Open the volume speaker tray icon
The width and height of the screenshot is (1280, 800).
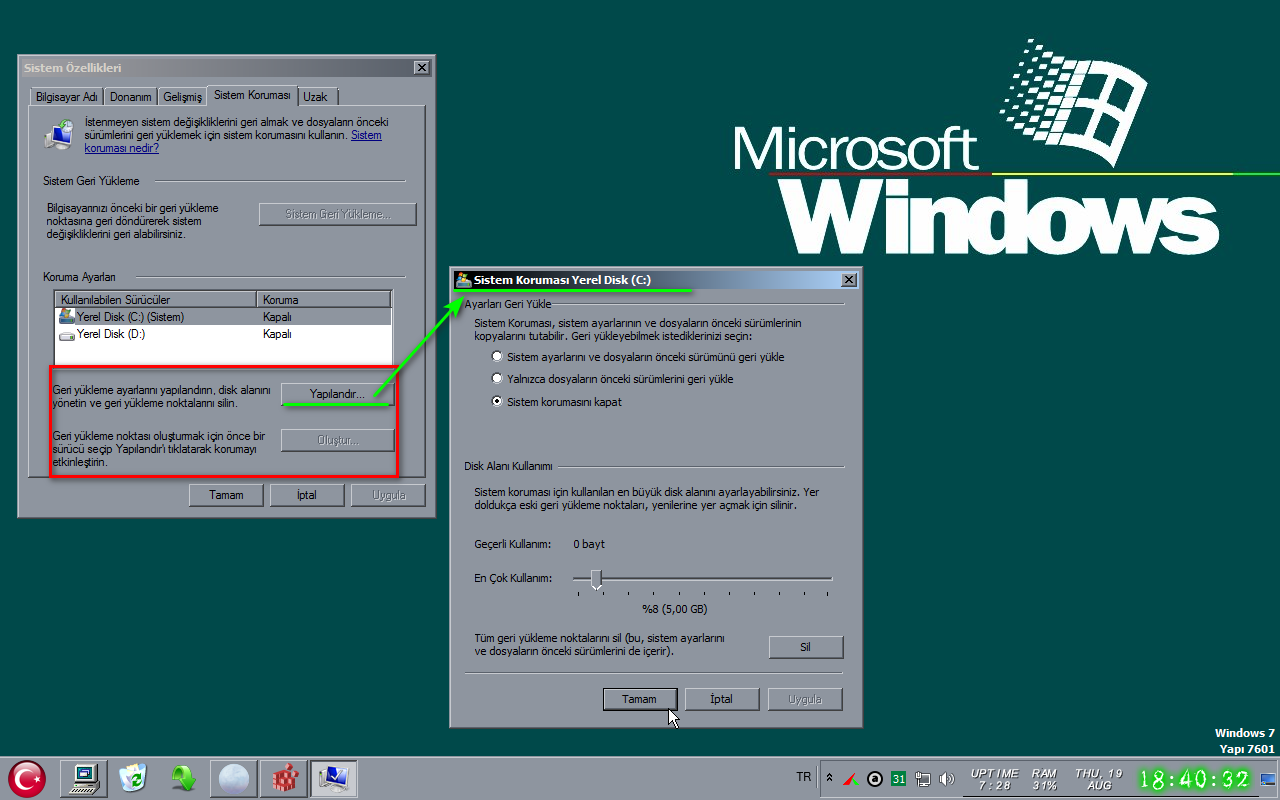(947, 778)
